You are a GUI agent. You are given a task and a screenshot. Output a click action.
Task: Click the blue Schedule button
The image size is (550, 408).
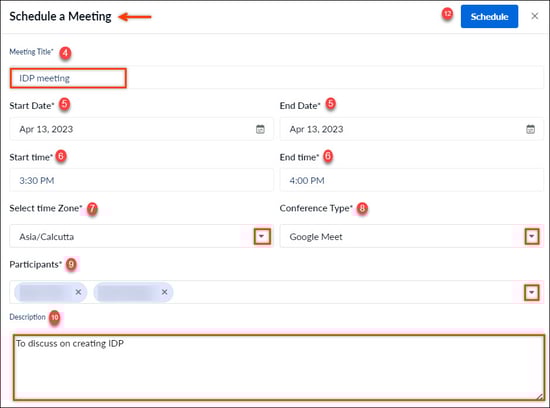pyautogui.click(x=489, y=16)
